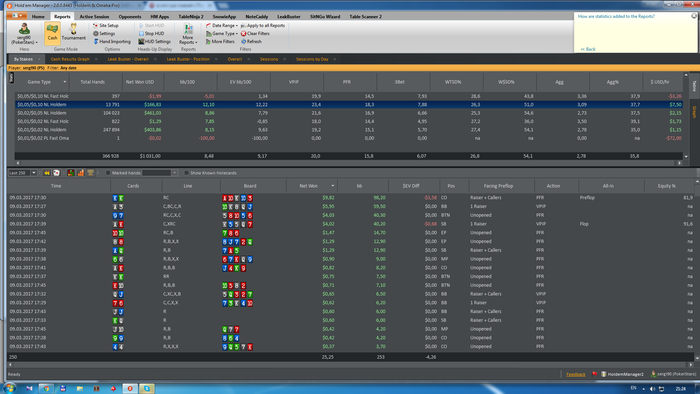The height and width of the screenshot is (394, 700).
Task: Click the vertical Graph side tab
Action: pyautogui.click(x=694, y=112)
